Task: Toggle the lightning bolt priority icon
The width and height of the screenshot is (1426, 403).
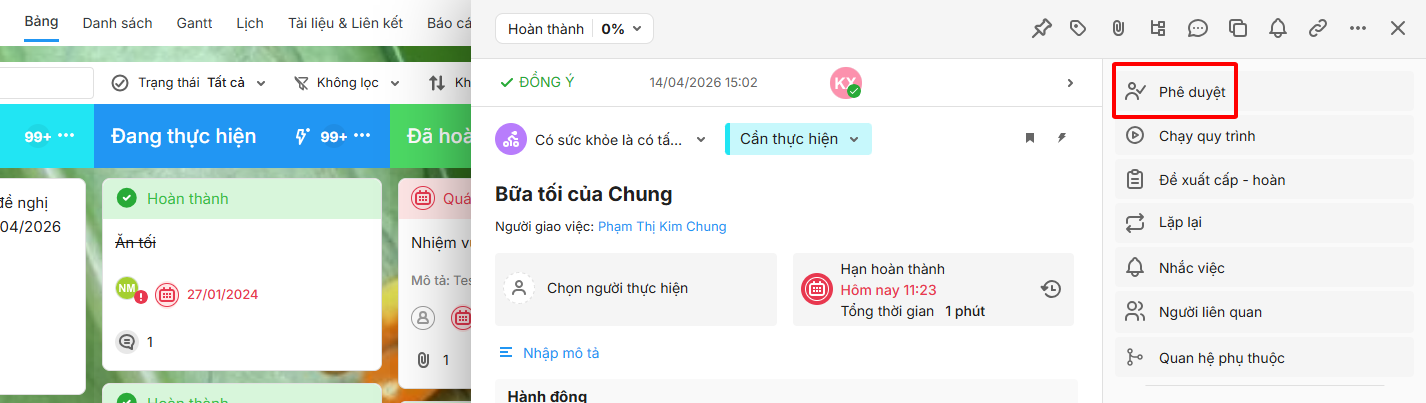Action: click(1061, 138)
